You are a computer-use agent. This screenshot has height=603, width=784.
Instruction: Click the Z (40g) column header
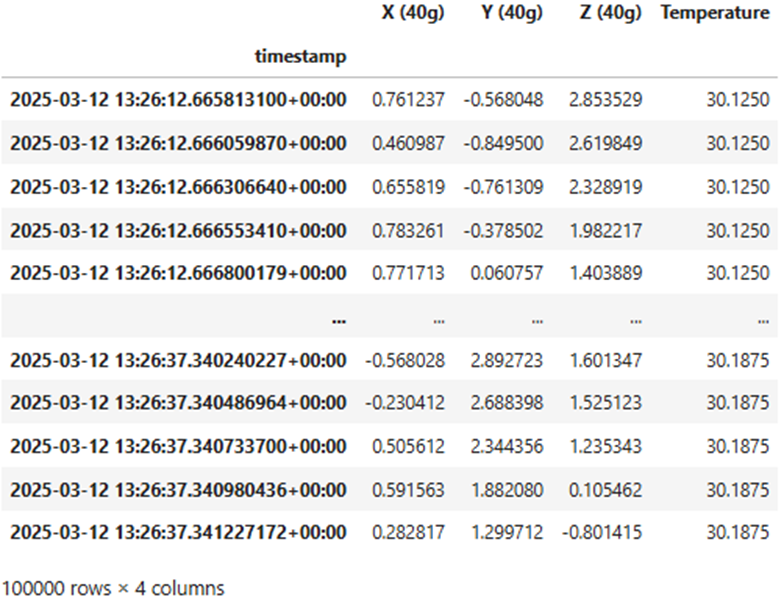pos(608,14)
